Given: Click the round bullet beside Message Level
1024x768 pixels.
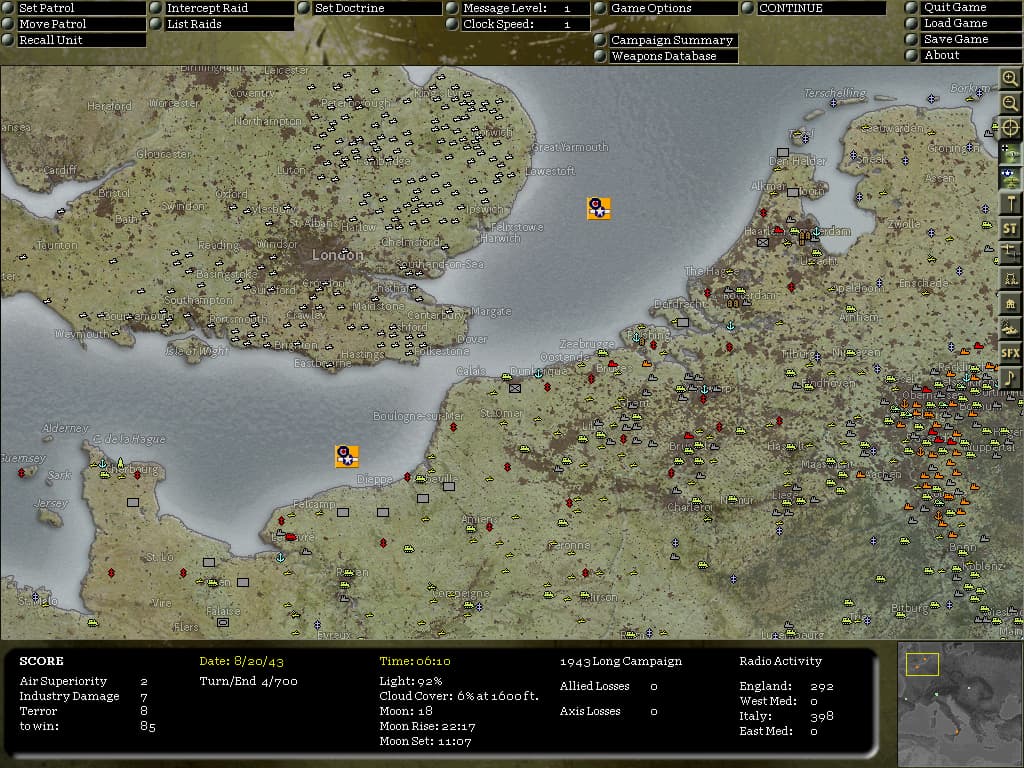Looking at the screenshot, I should coord(452,8).
